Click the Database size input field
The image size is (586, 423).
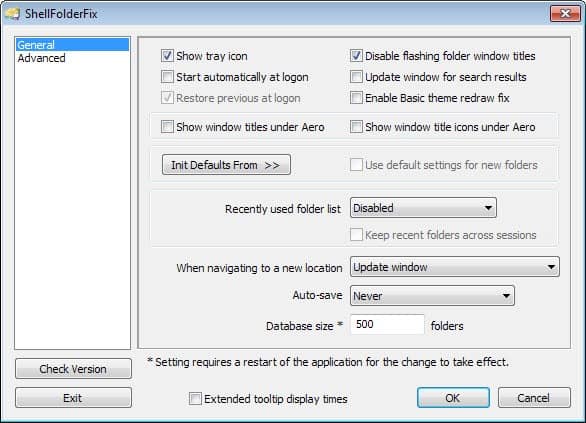point(387,324)
